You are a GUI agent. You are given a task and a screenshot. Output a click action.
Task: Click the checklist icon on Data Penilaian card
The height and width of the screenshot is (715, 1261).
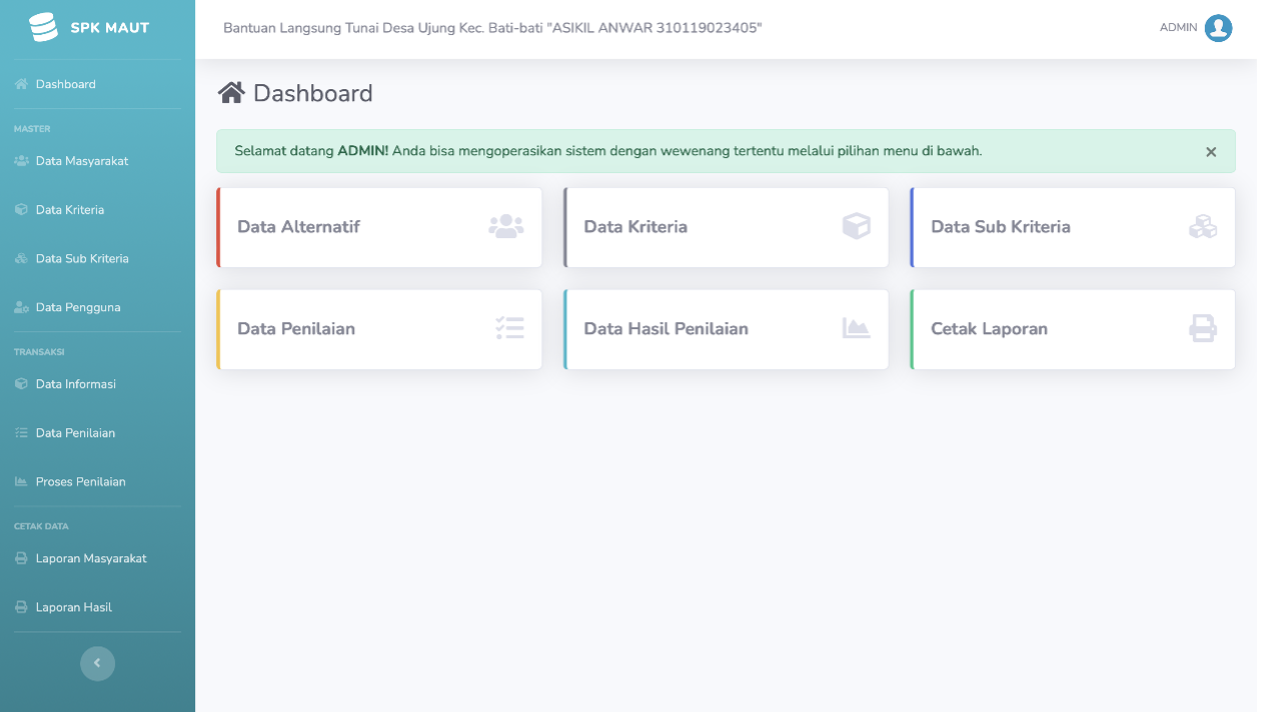510,329
